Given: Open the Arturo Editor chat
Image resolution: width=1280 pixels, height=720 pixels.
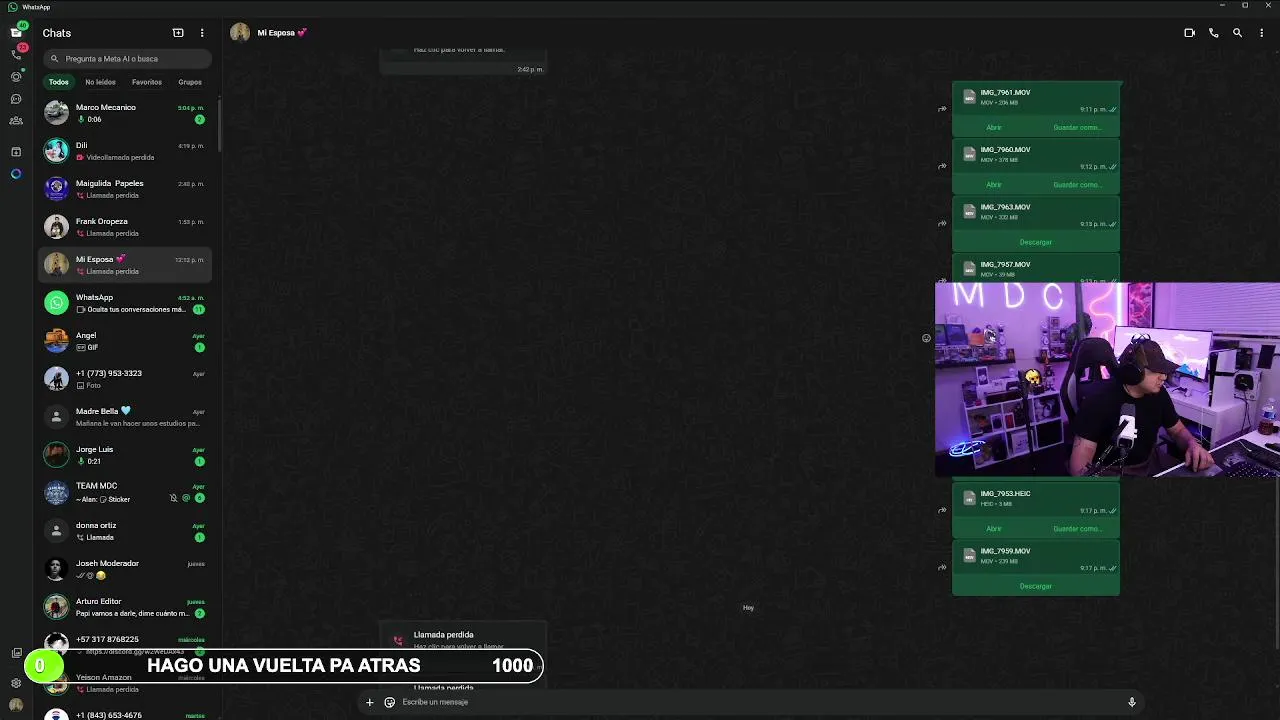Looking at the screenshot, I should (126, 607).
